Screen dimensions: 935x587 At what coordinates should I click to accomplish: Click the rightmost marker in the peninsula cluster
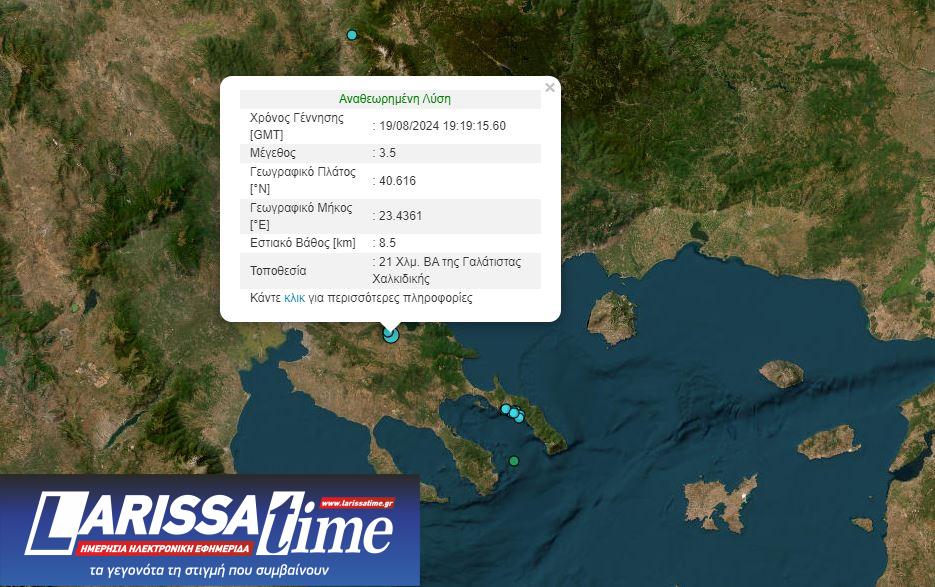[519, 417]
